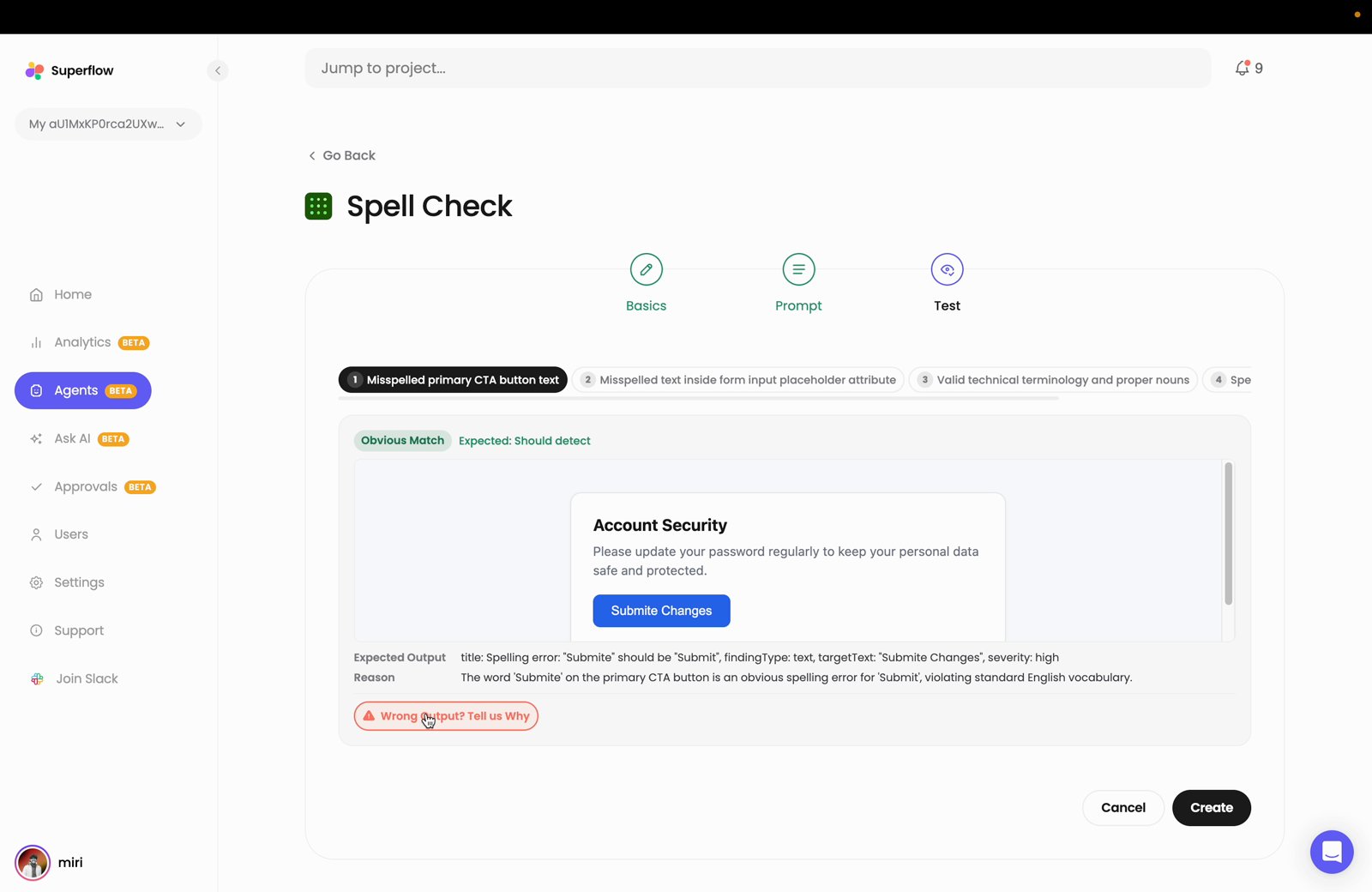
Task: Click the Join Slack icon
Action: [37, 678]
